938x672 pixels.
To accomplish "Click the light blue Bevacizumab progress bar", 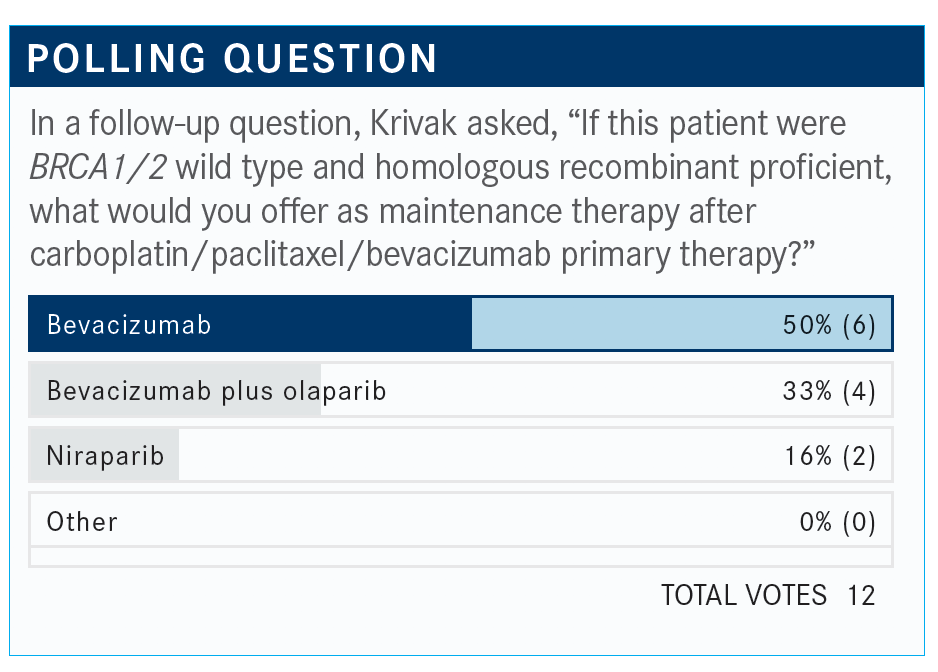I will point(681,324).
